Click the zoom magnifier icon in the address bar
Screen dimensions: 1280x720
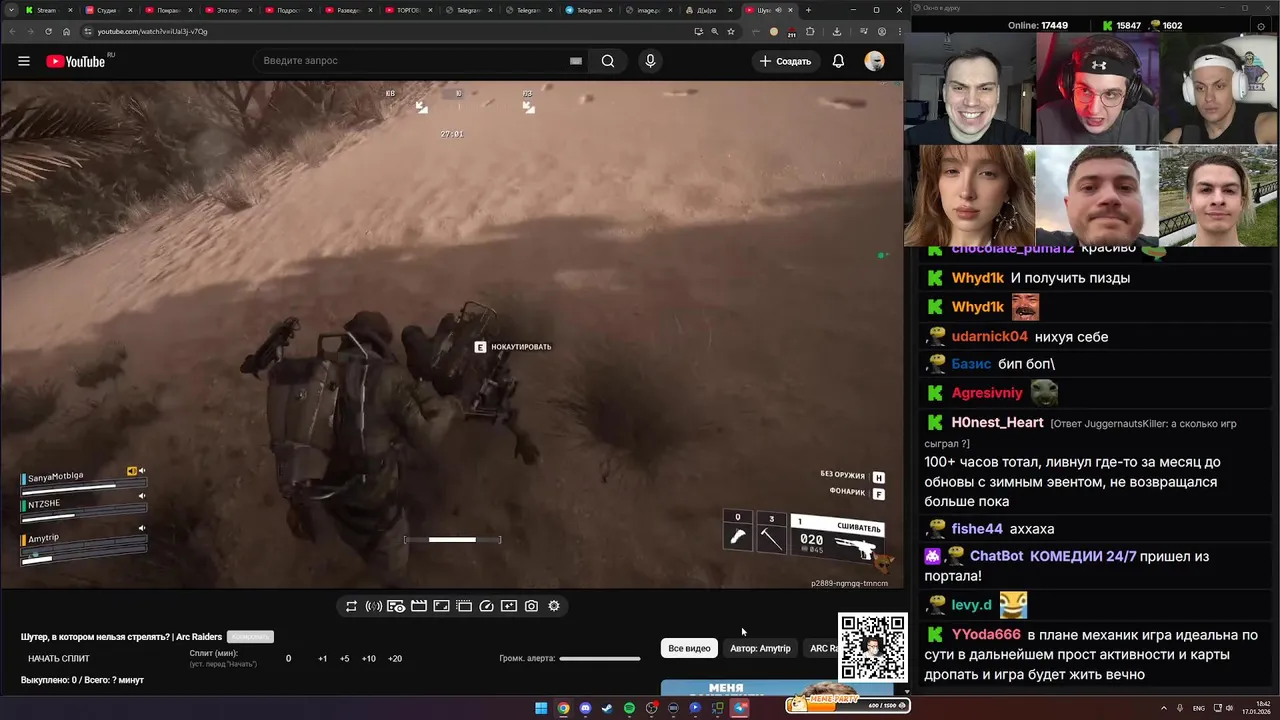[x=714, y=31]
